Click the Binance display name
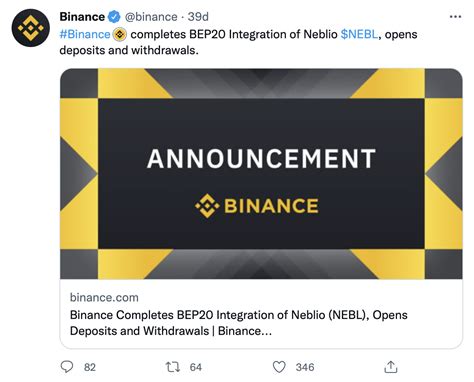This screenshot has width=474, height=382. point(82,17)
